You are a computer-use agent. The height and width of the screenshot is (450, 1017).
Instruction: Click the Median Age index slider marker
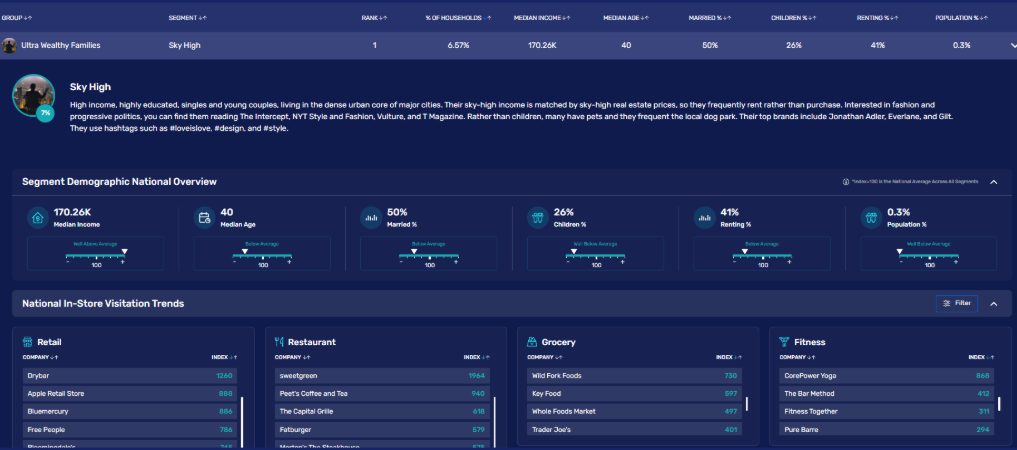(245, 251)
